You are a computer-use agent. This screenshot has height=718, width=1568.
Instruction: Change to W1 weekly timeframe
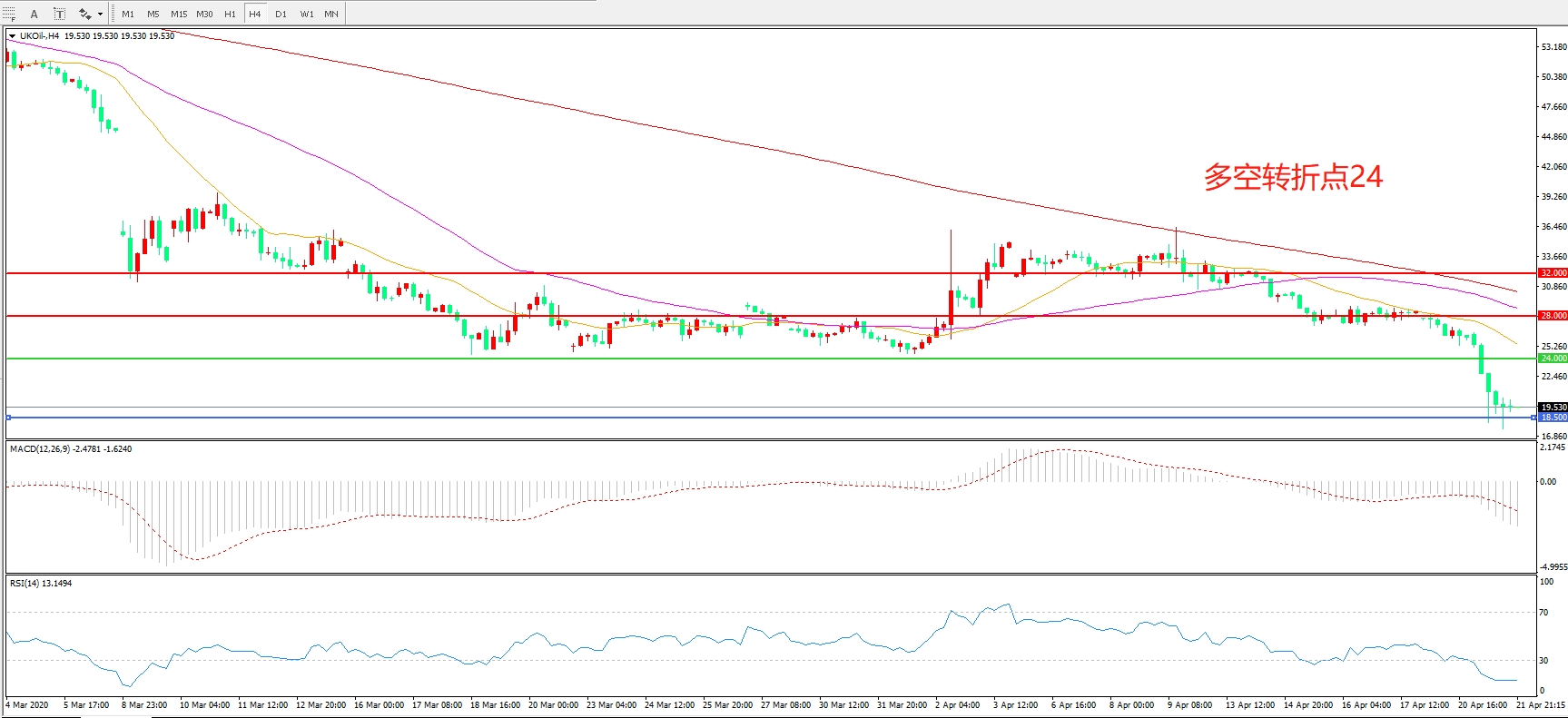click(307, 14)
